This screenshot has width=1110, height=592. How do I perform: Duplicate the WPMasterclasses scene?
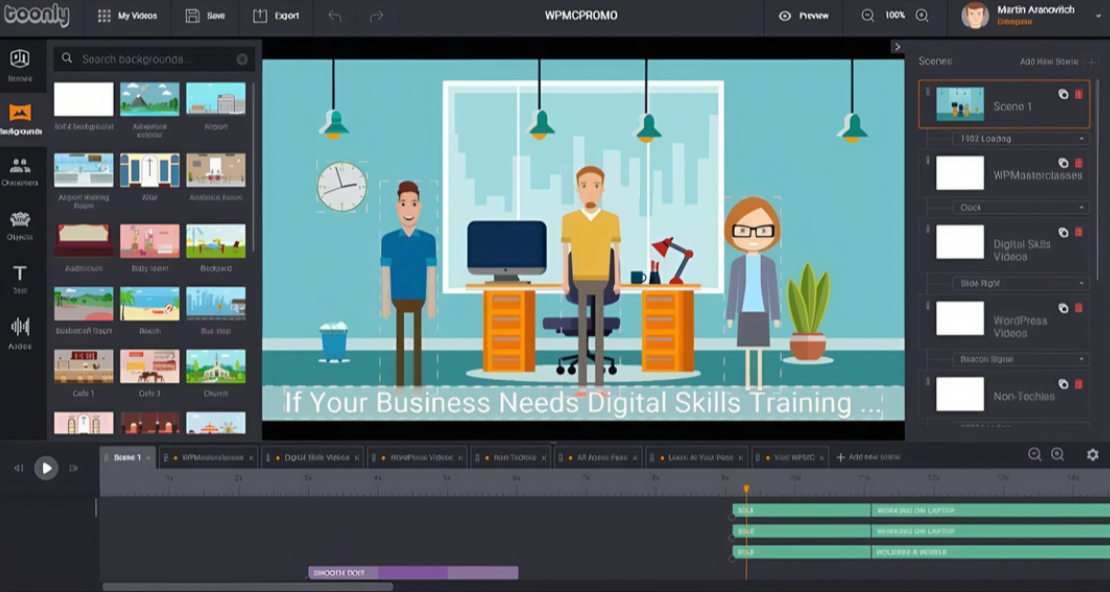(x=1063, y=163)
